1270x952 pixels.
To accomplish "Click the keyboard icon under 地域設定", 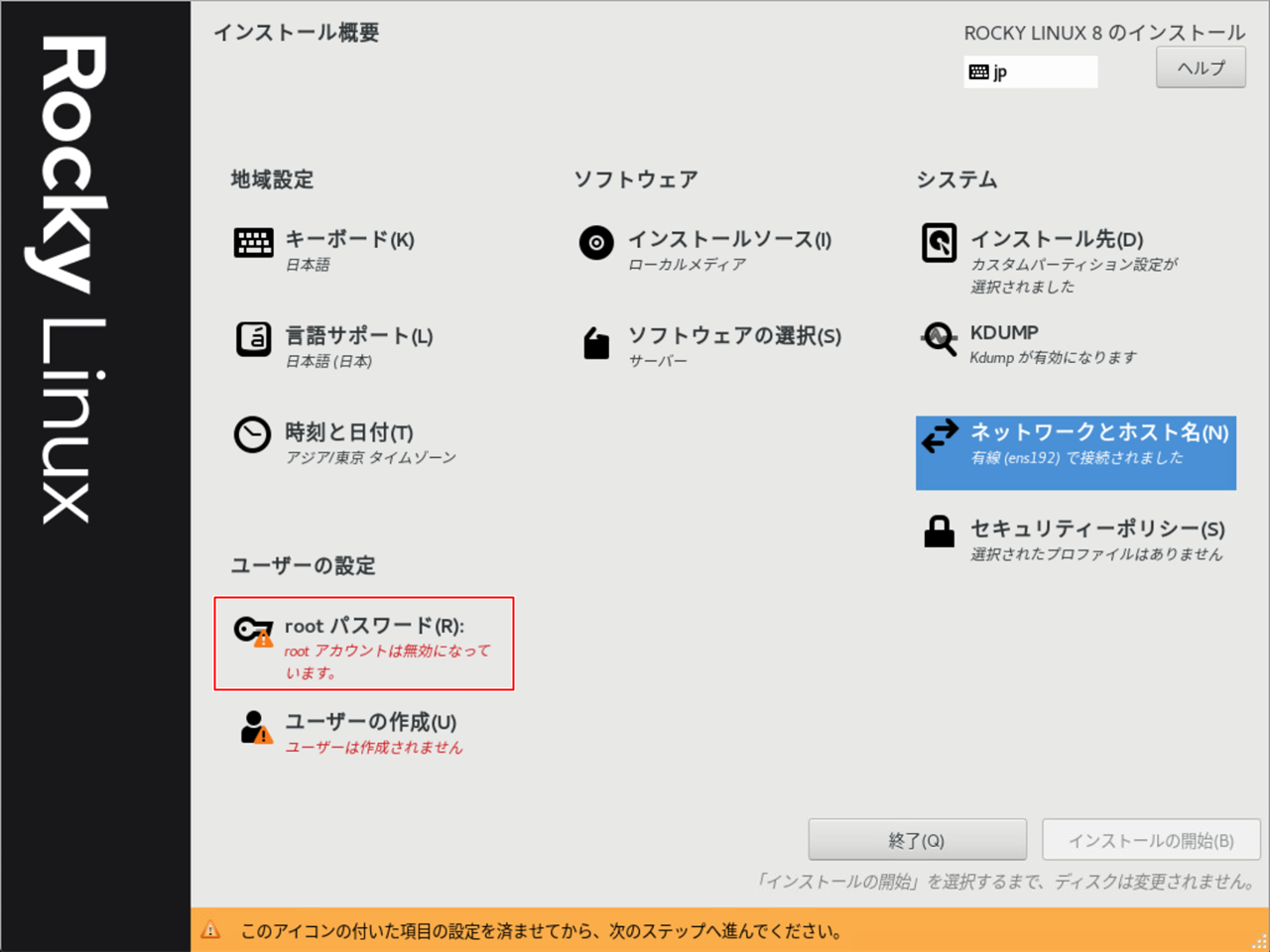I will pos(253,242).
